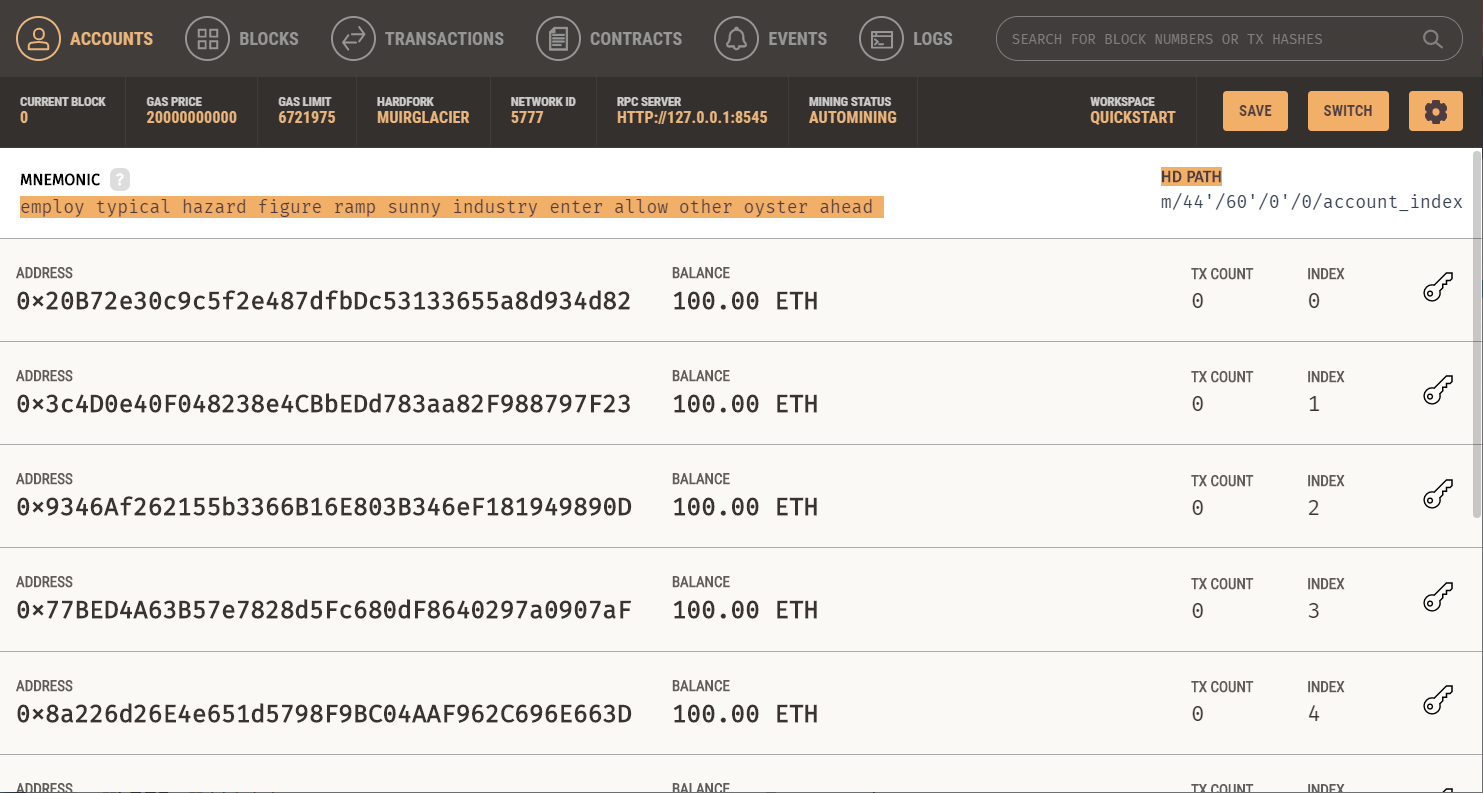Viewport: 1483px width, 793px height.
Task: Show private key for account index 2
Action: [x=1437, y=494]
